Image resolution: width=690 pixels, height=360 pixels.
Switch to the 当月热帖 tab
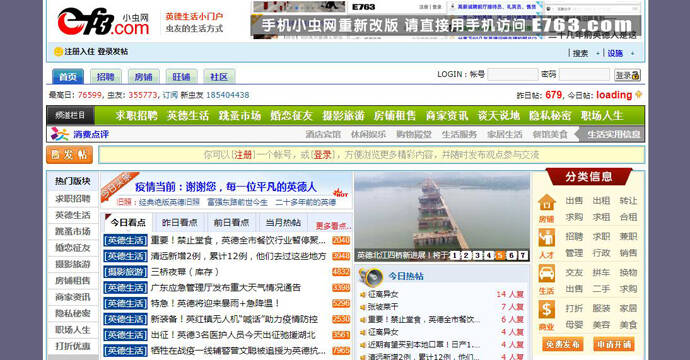pyautogui.click(x=283, y=223)
